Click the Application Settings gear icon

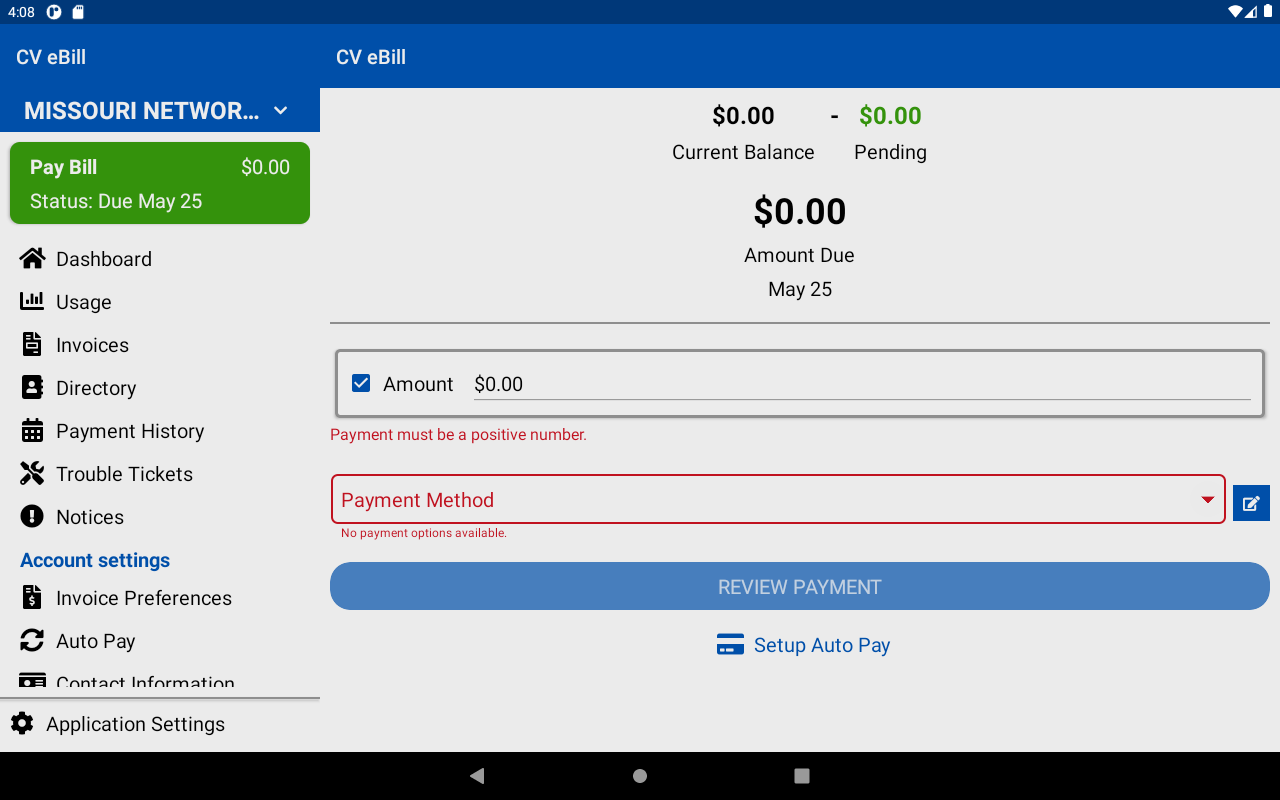tap(22, 724)
